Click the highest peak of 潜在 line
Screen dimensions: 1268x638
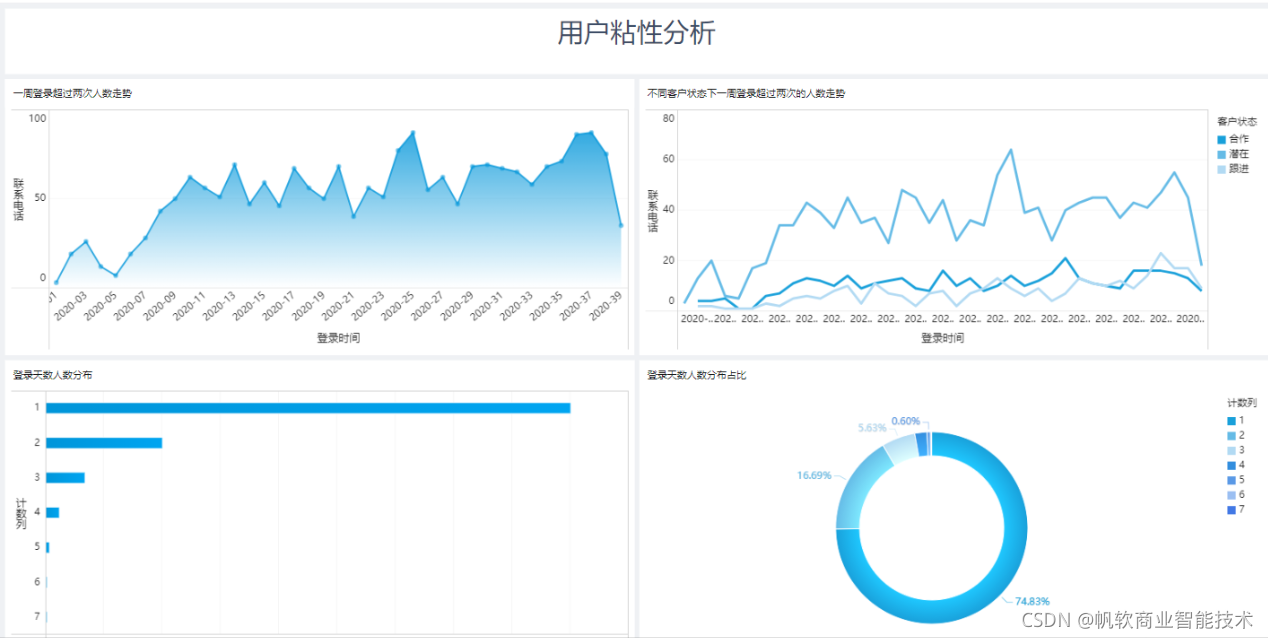tap(1010, 150)
